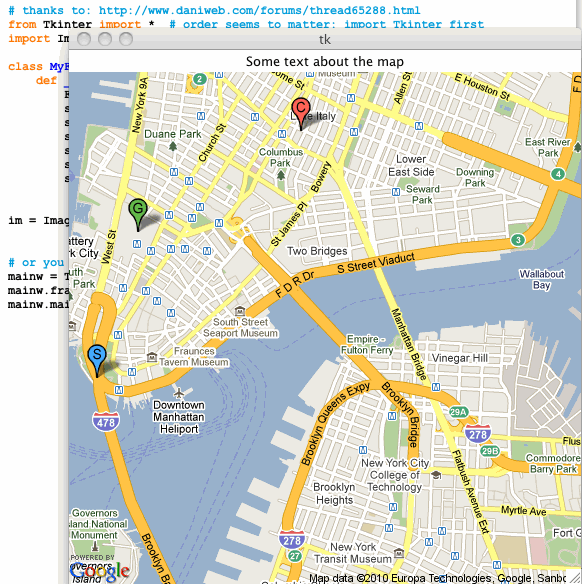Screen dimensions: 582x584
Task: Click the window resize grip corner
Action: coord(575,577)
